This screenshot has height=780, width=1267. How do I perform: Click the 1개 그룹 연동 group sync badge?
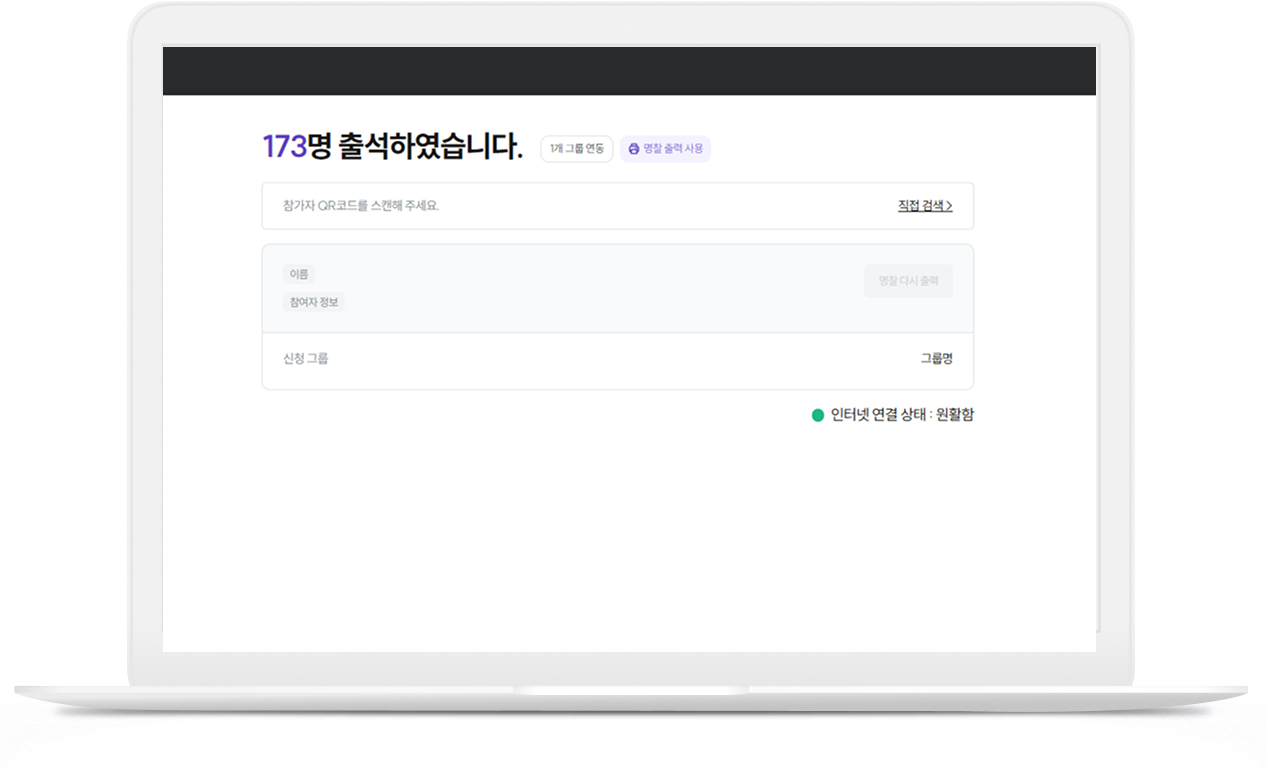(x=576, y=148)
